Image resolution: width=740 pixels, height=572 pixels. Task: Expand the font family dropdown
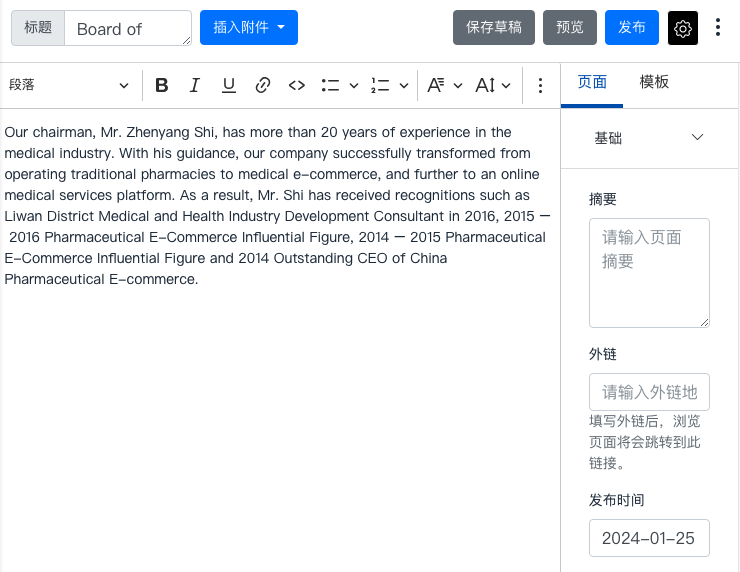click(444, 86)
